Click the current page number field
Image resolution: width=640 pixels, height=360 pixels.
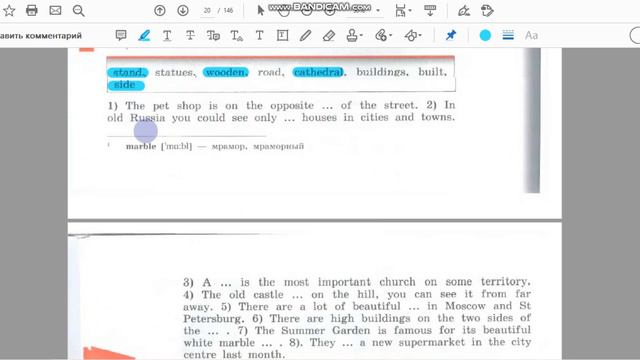207,11
